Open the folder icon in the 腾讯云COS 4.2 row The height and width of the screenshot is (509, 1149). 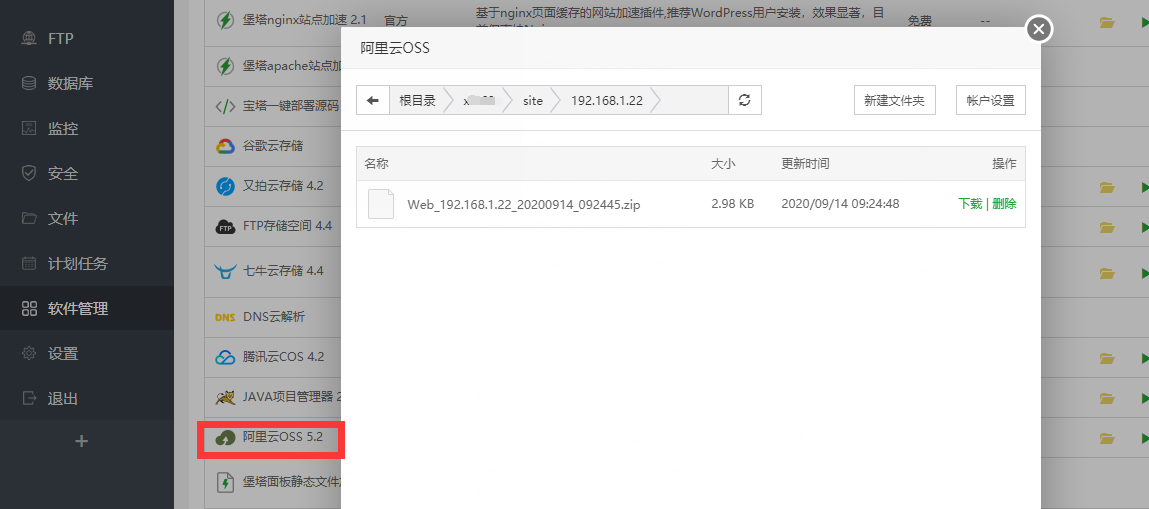tap(1106, 358)
